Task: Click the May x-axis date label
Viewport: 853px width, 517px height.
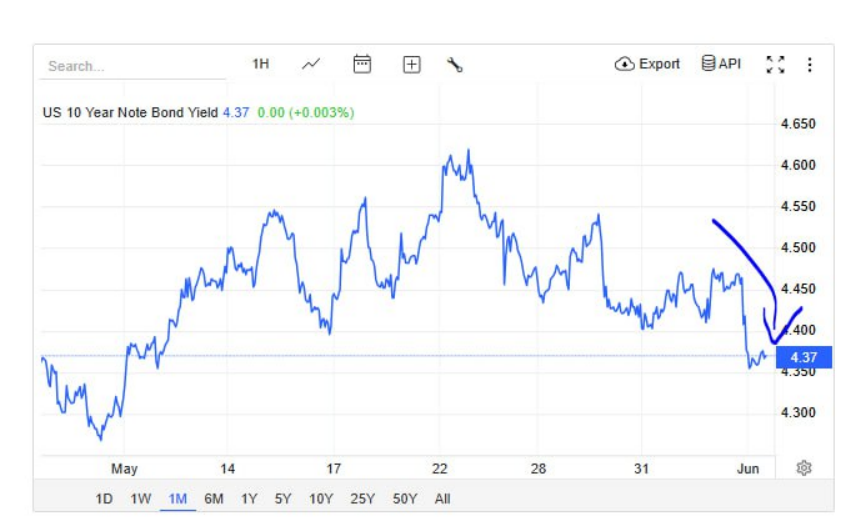Action: pos(124,469)
